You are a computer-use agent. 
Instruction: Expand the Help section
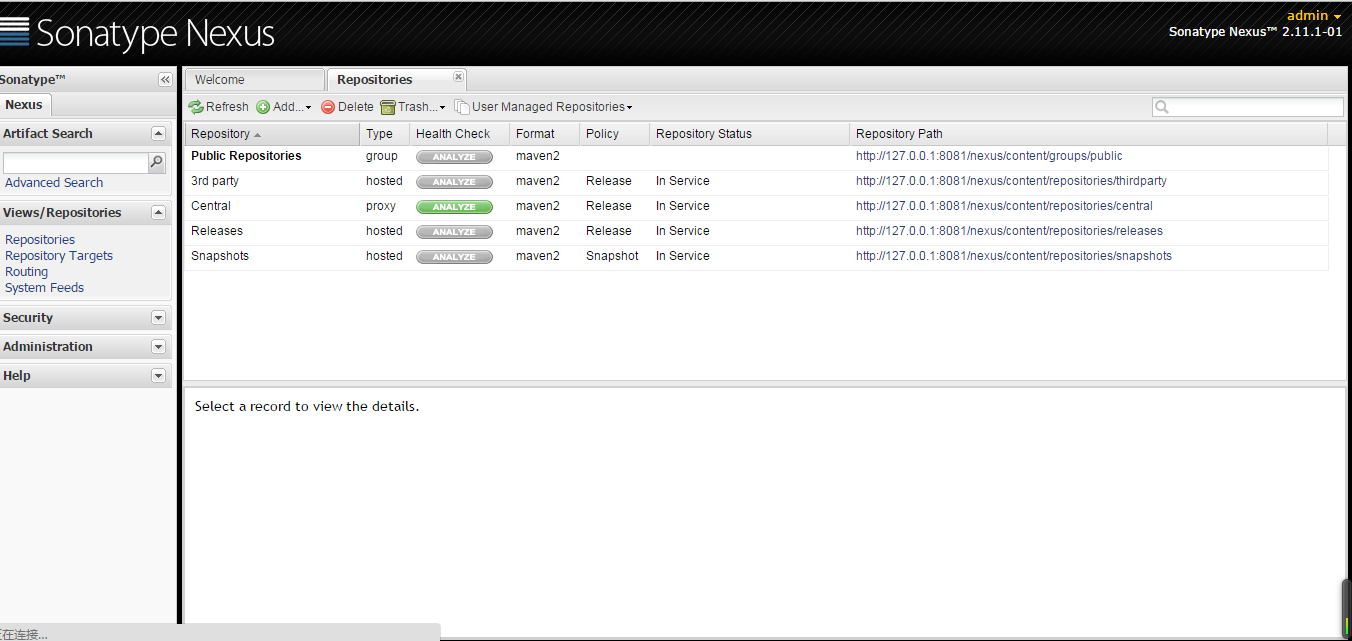click(x=158, y=375)
